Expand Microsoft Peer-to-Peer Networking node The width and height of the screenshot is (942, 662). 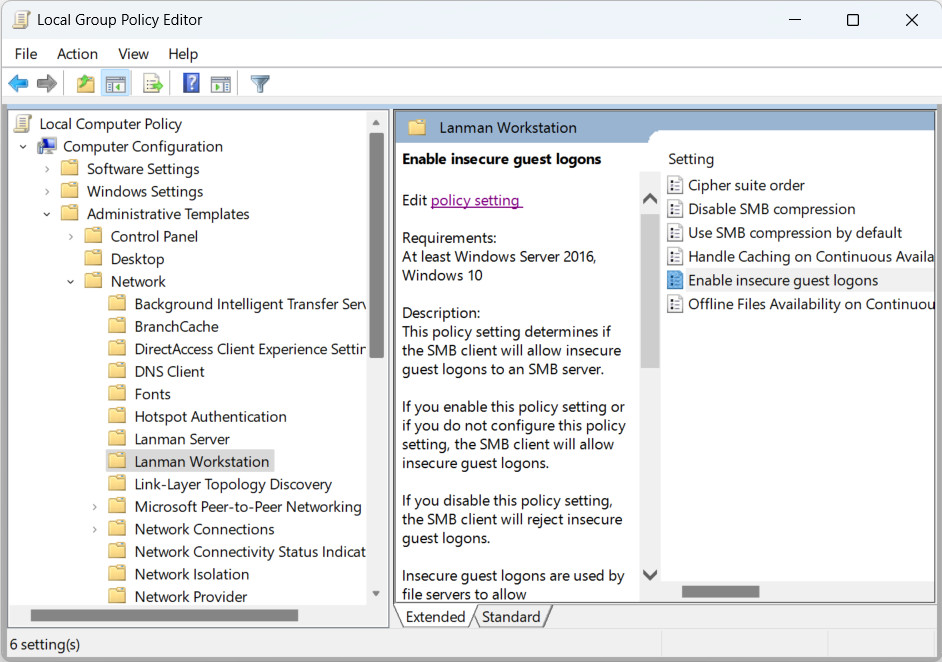(94, 507)
